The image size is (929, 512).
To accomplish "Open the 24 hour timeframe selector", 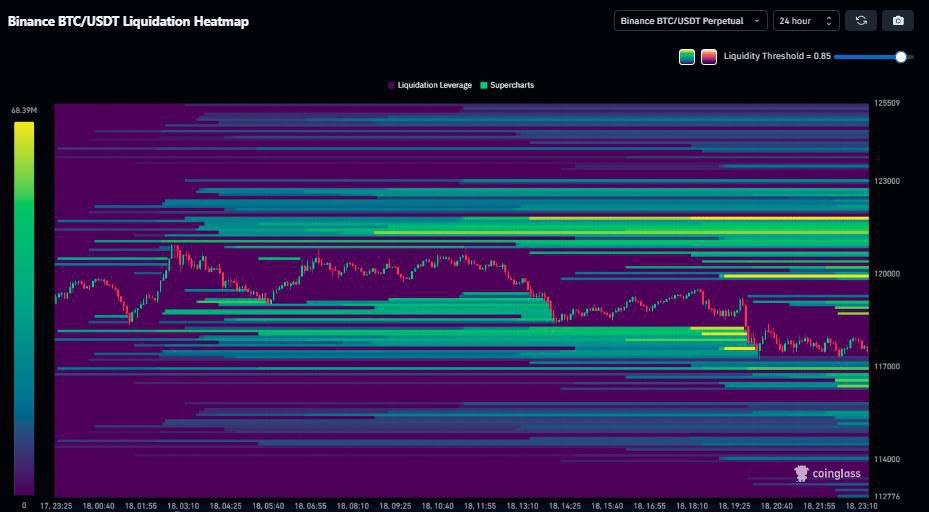I will coord(806,21).
